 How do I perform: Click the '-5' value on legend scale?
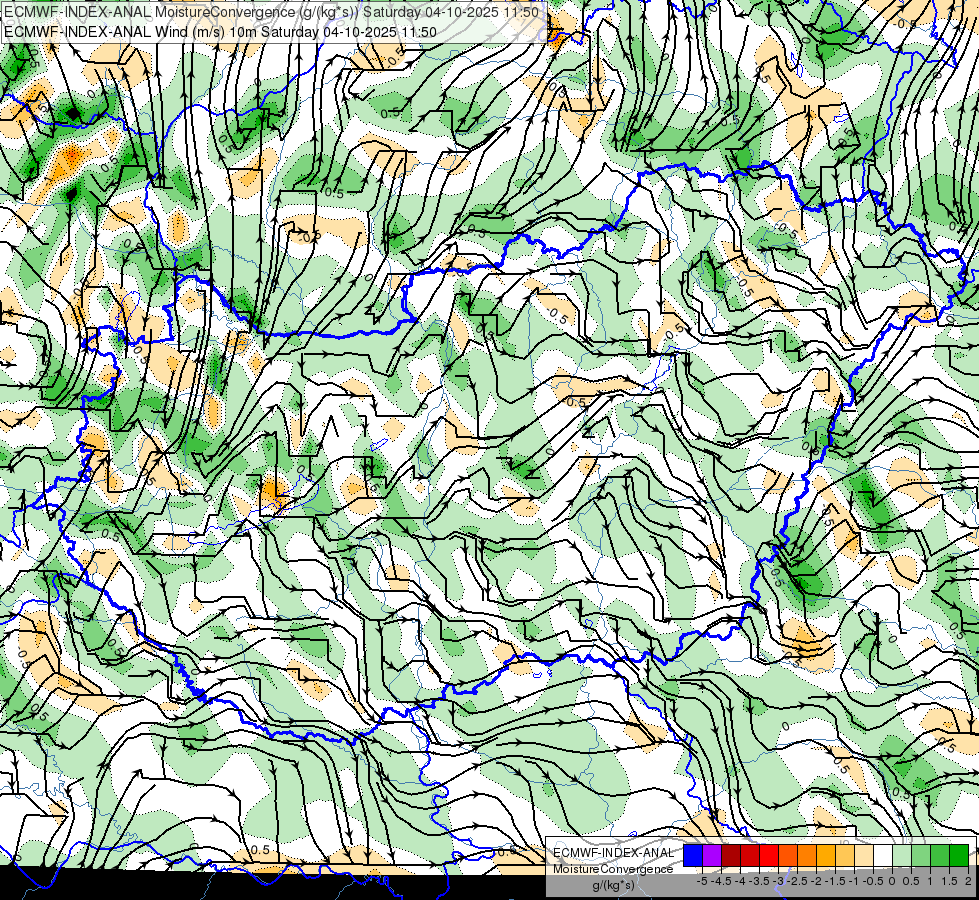point(702,881)
